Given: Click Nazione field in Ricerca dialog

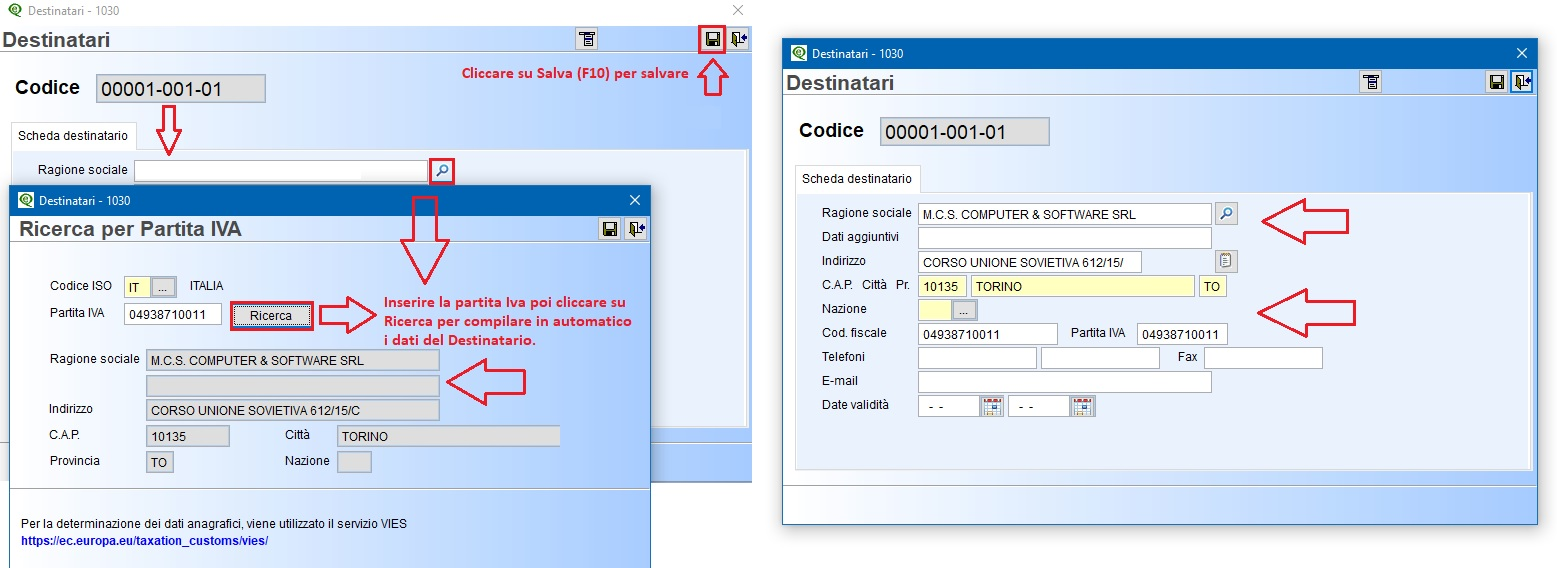Looking at the screenshot, I should 354,462.
